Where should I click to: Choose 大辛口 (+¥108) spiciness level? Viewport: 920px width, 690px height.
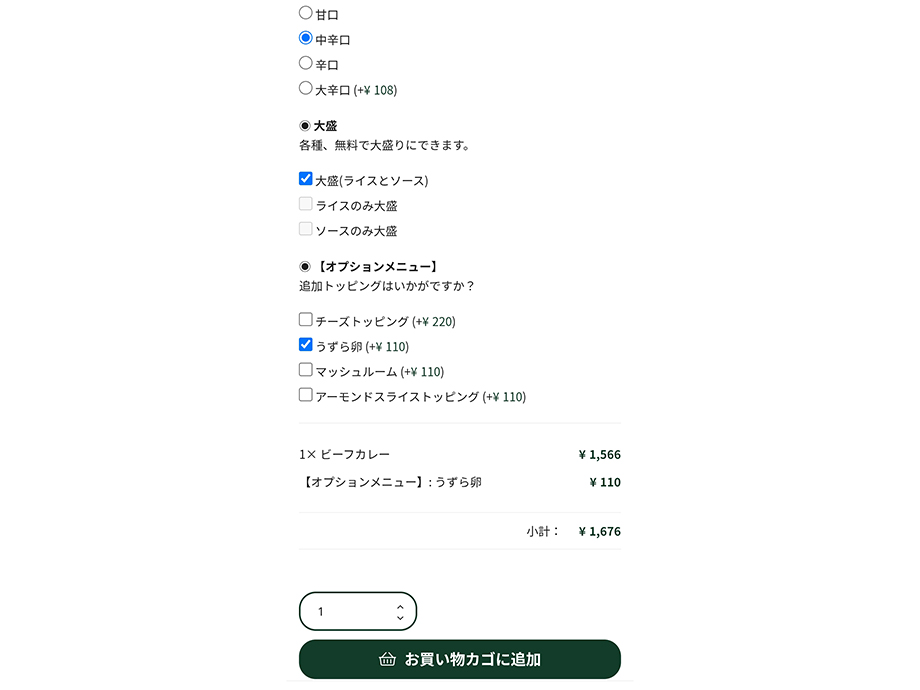[x=305, y=87]
